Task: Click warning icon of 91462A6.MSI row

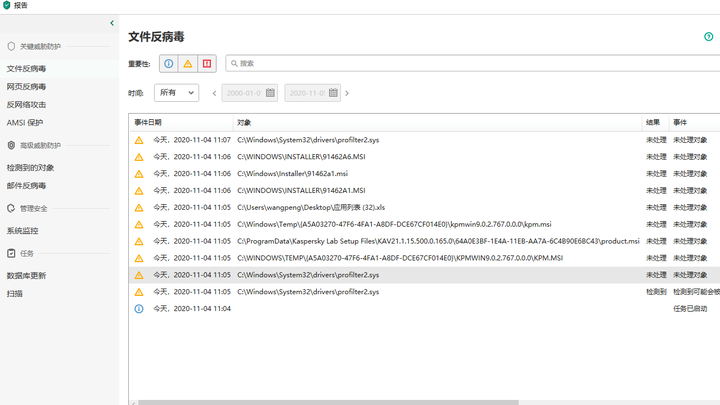Action: point(139,157)
